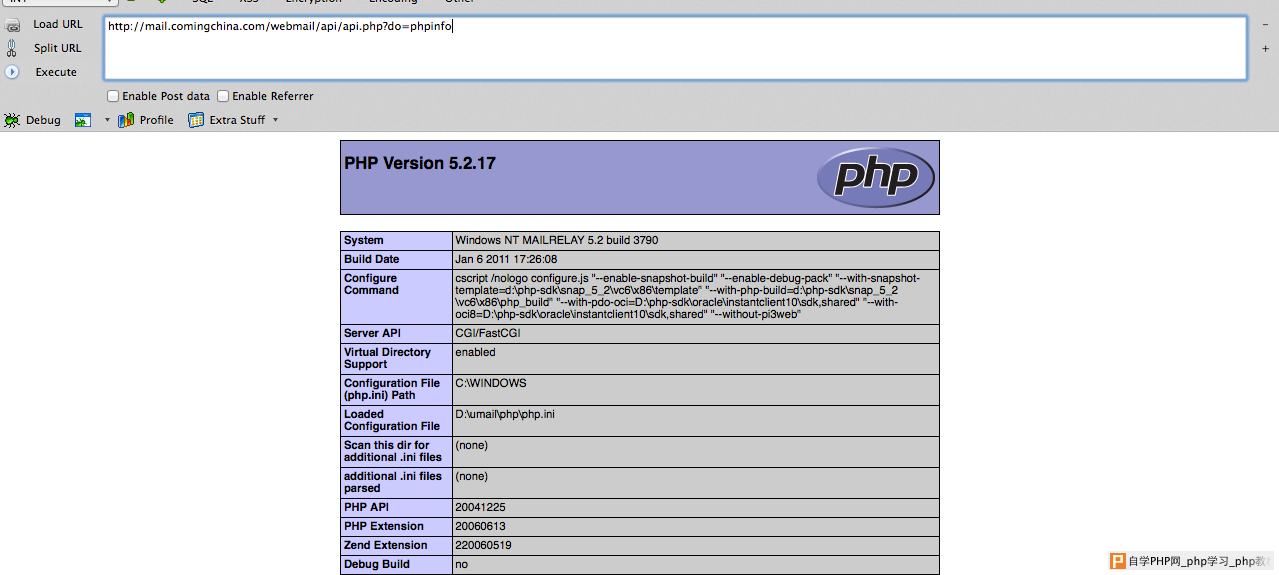Click the Profile chart icon
This screenshot has height=575, width=1279.
click(126, 120)
